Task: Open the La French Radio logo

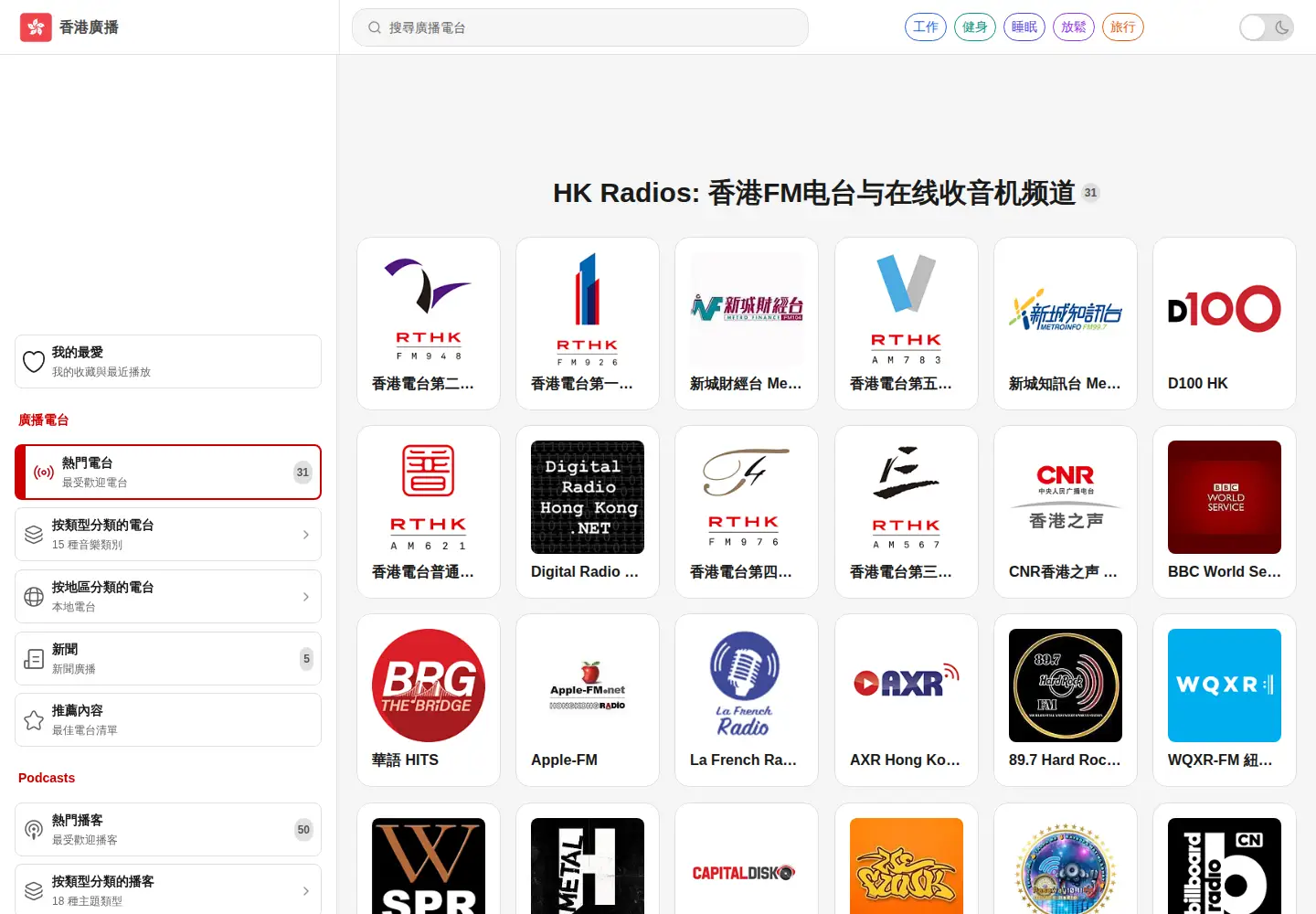Action: click(x=747, y=685)
